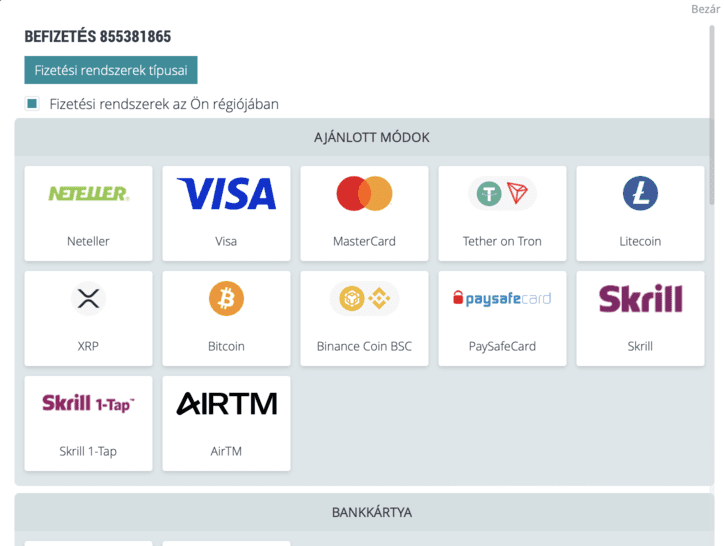This screenshot has width=724, height=546.
Task: Click the 'Fizetési rendszerek az Ön régiójában' label
Action: (x=164, y=104)
